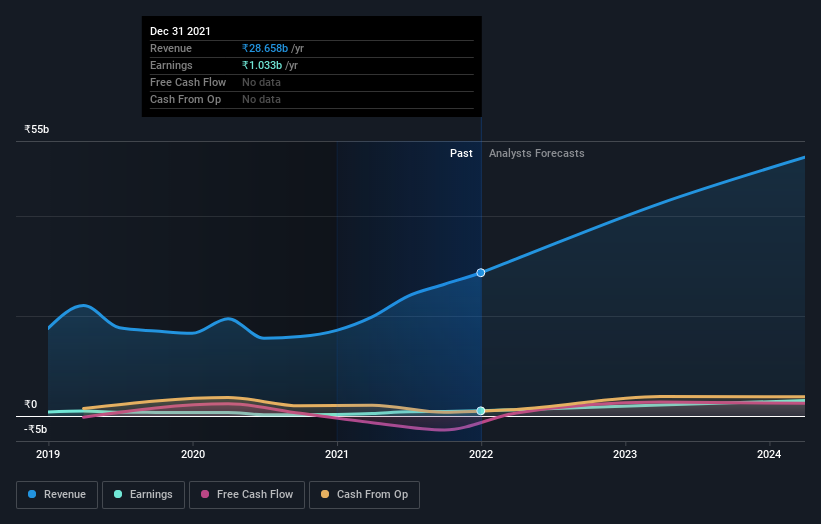Click the 2024 x-axis label
Image resolution: width=821 pixels, height=524 pixels.
click(769, 454)
